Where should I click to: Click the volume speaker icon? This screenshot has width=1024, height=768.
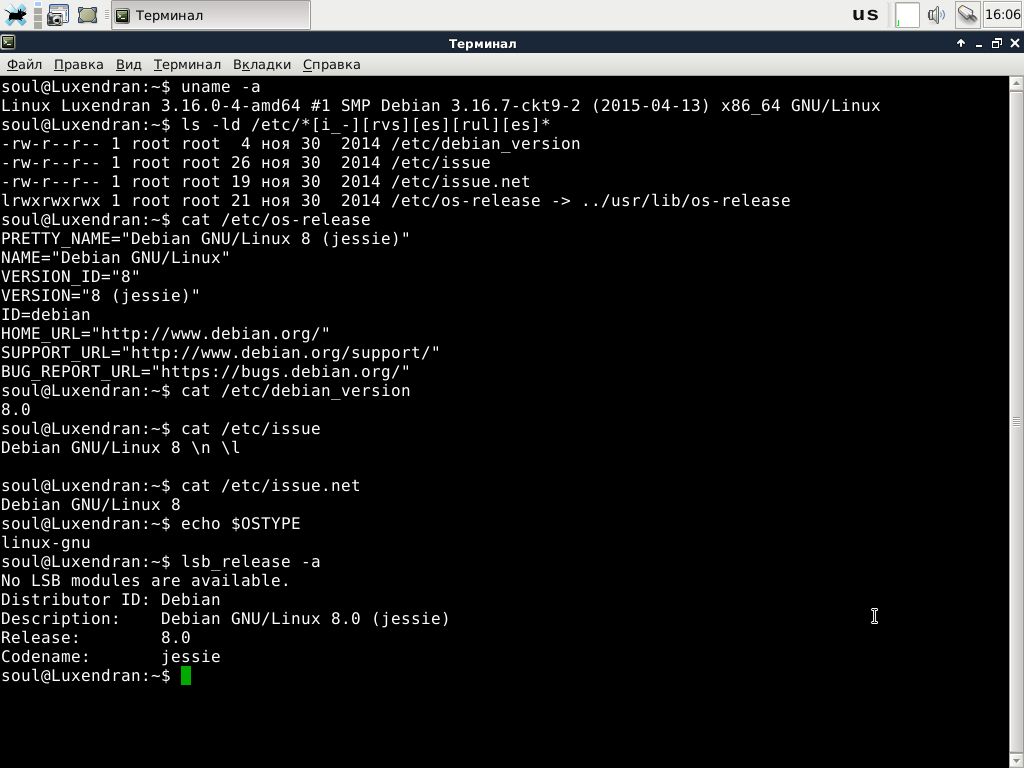936,15
